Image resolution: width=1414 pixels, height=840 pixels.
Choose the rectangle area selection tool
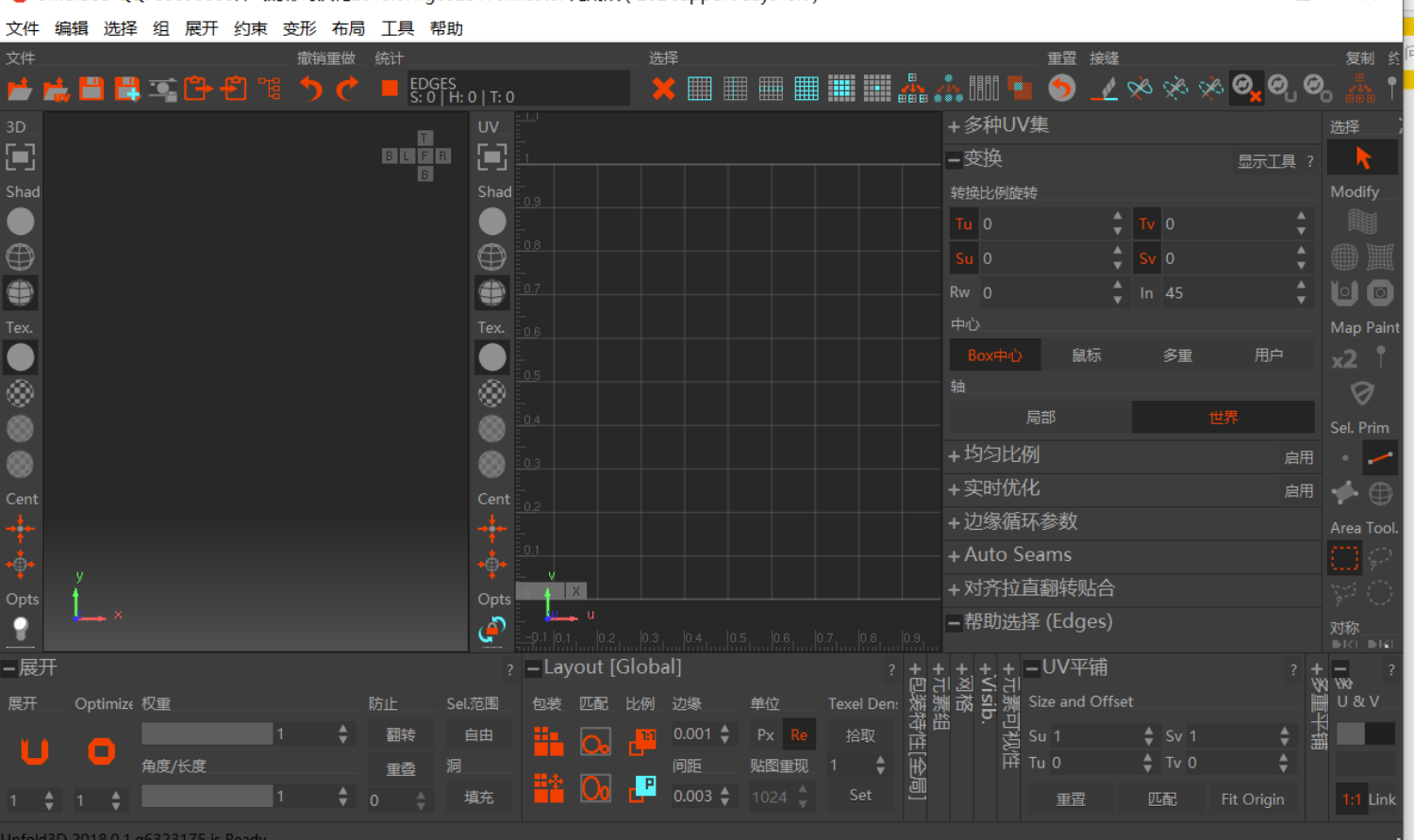click(x=1344, y=558)
